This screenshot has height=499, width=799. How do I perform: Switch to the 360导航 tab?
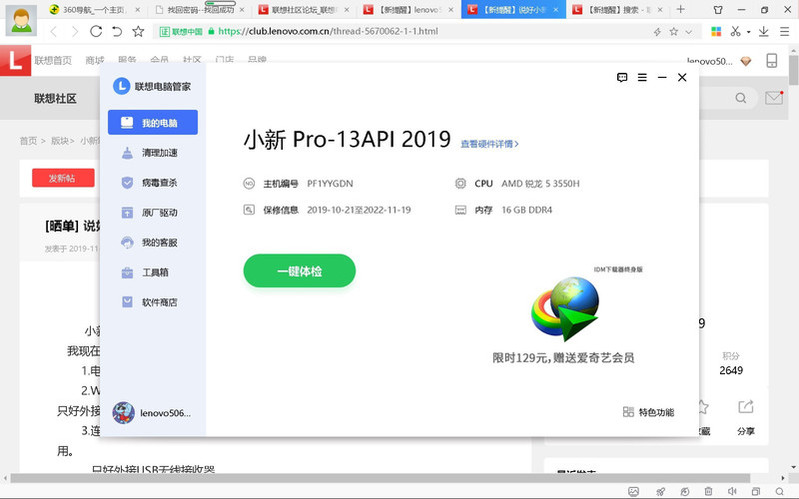pyautogui.click(x=93, y=10)
